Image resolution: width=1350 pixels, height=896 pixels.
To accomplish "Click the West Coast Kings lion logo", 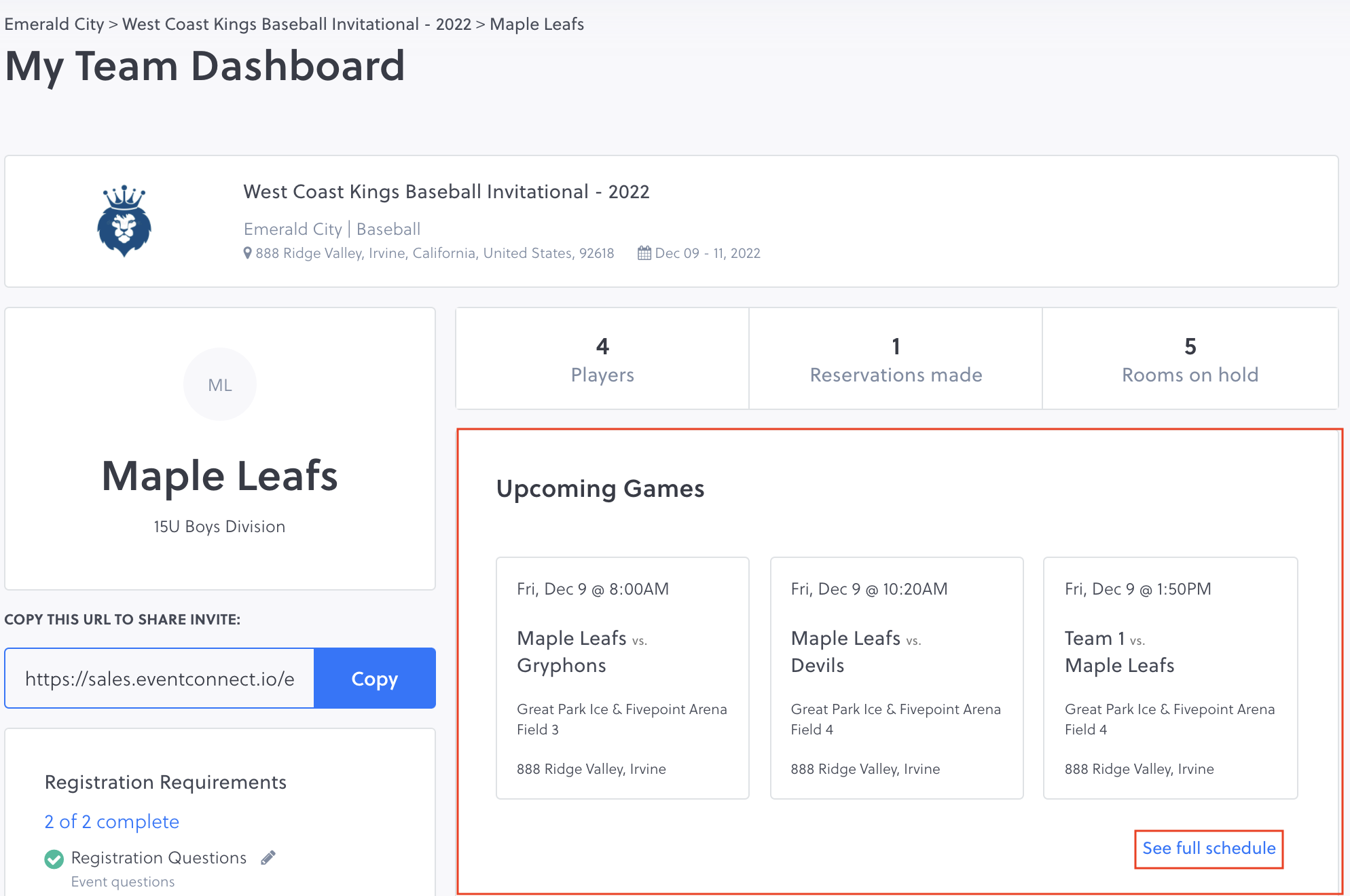I will (124, 221).
